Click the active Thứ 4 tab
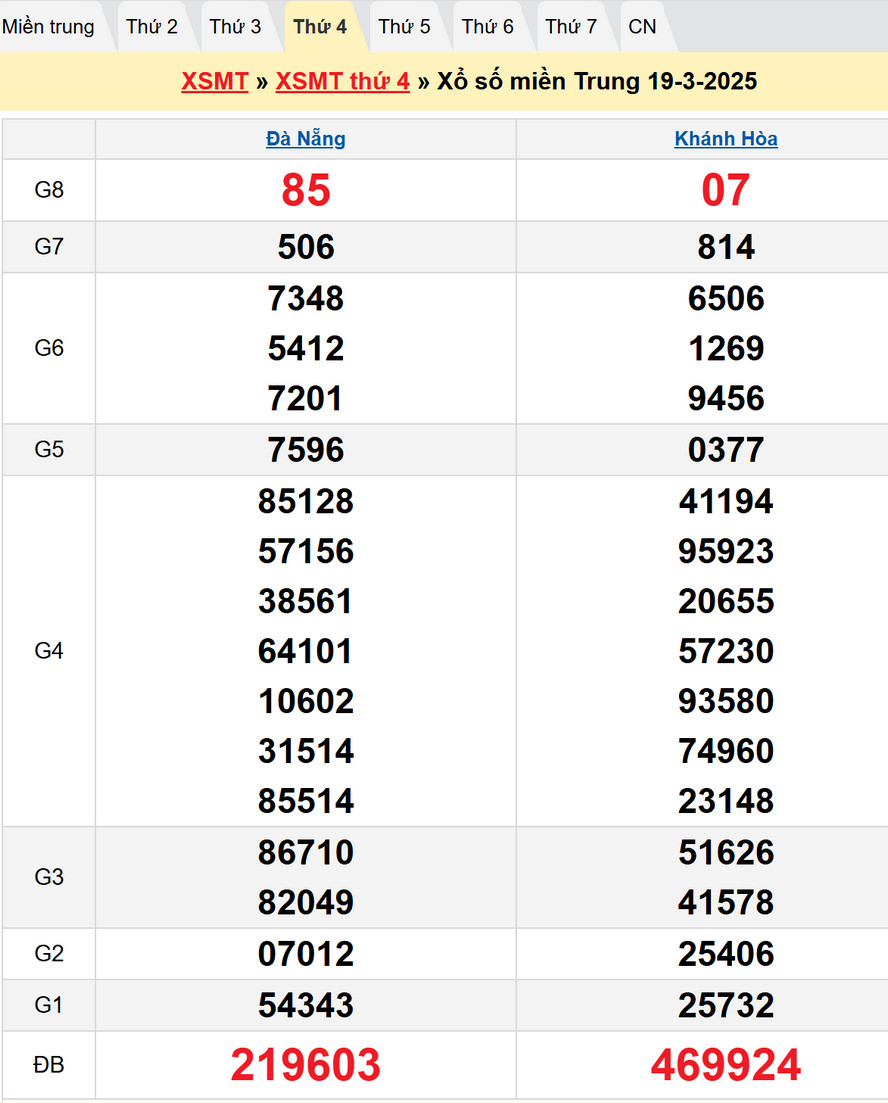Viewport: 888px width, 1103px height. click(x=320, y=27)
